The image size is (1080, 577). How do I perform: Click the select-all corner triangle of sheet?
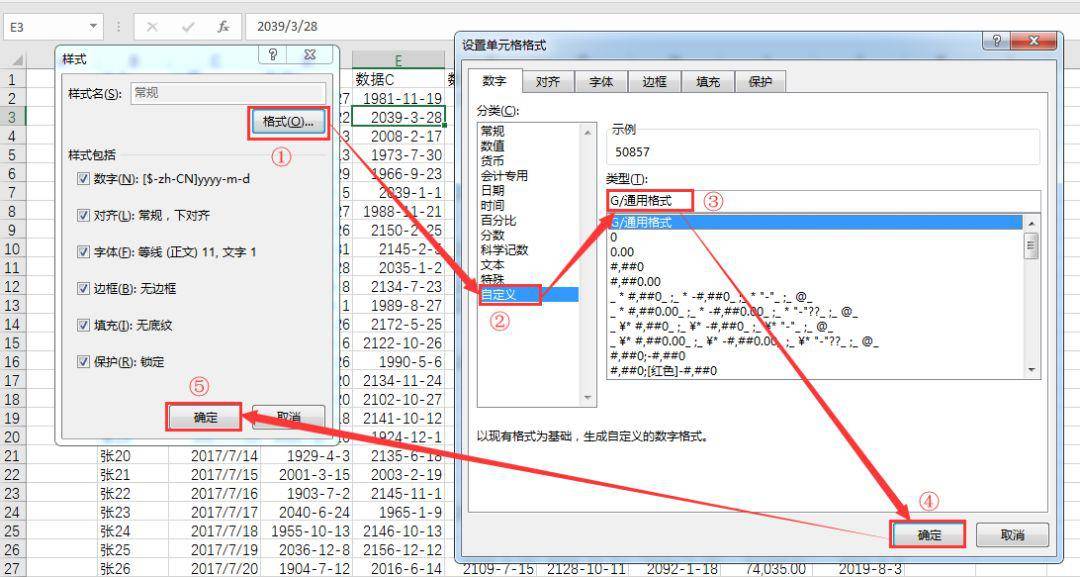(x=15, y=61)
